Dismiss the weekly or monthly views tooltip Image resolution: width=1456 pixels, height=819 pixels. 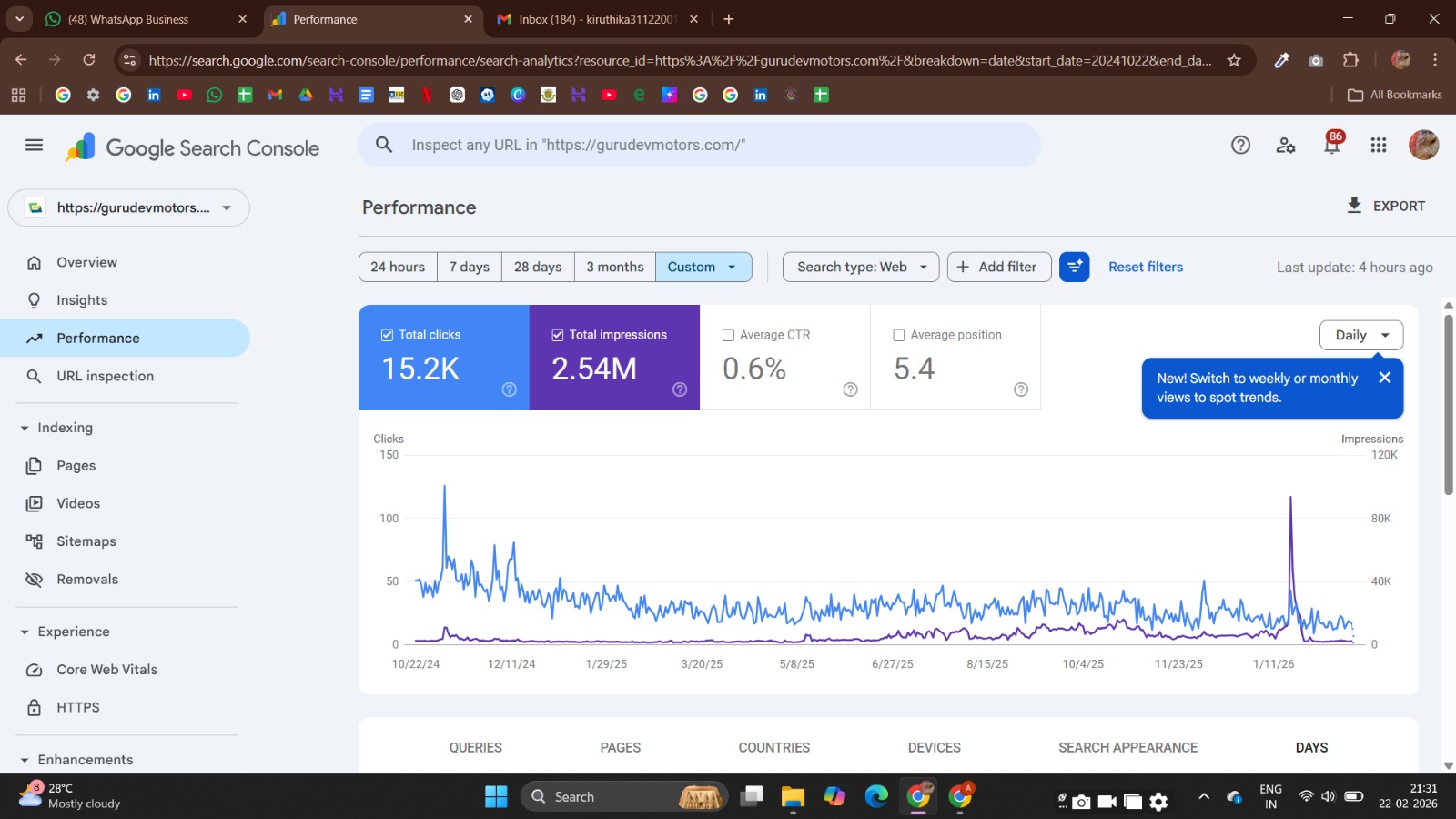pyautogui.click(x=1384, y=378)
